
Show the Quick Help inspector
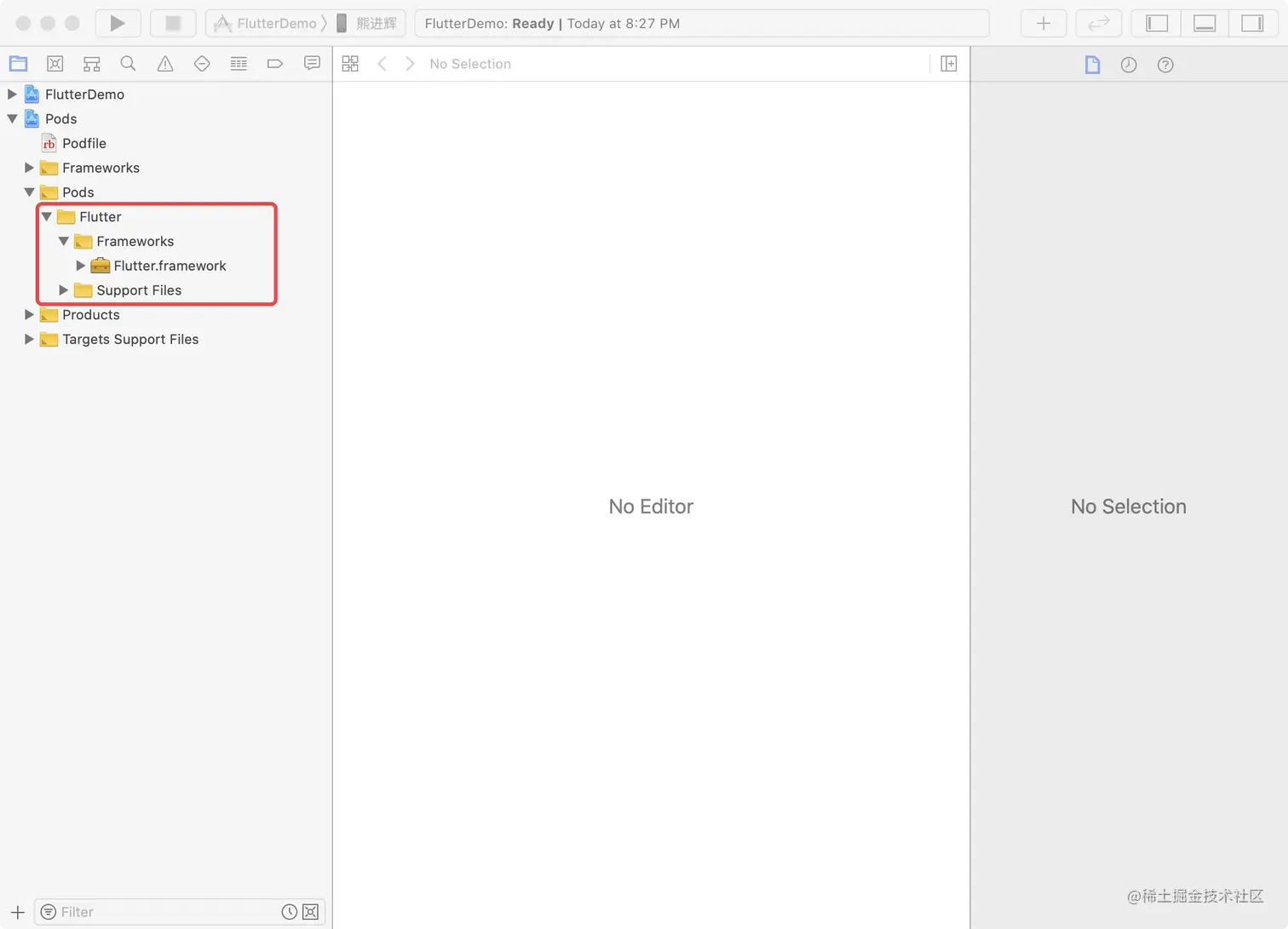(1165, 65)
